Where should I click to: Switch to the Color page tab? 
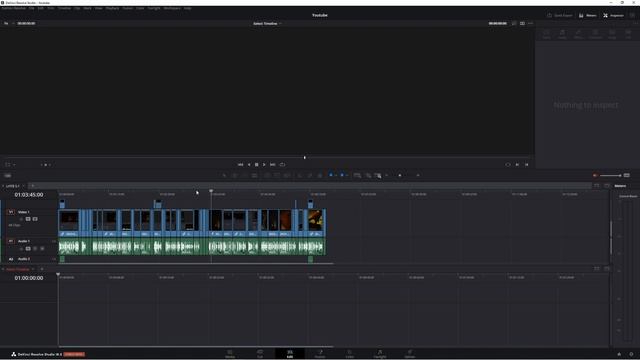(x=350, y=353)
